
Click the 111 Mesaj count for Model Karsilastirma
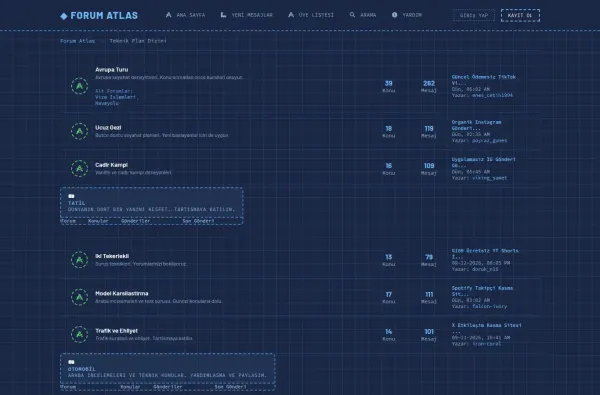click(429, 294)
